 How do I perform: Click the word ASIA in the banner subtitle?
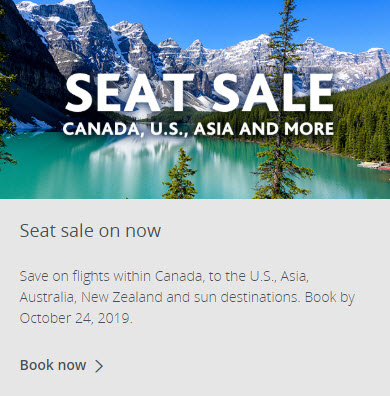(x=214, y=129)
